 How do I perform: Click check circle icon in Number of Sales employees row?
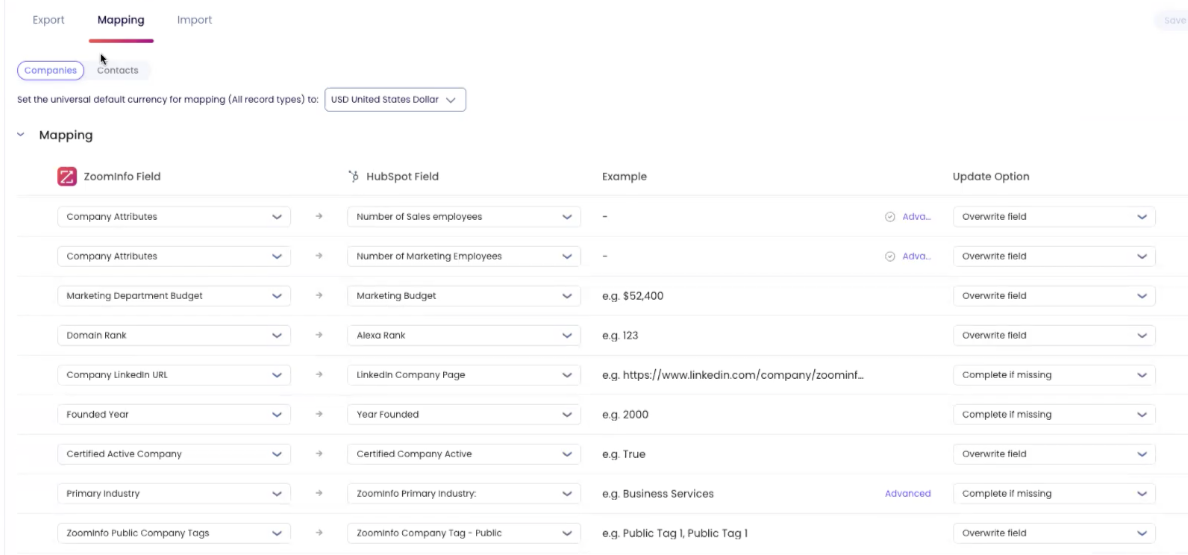tap(890, 217)
